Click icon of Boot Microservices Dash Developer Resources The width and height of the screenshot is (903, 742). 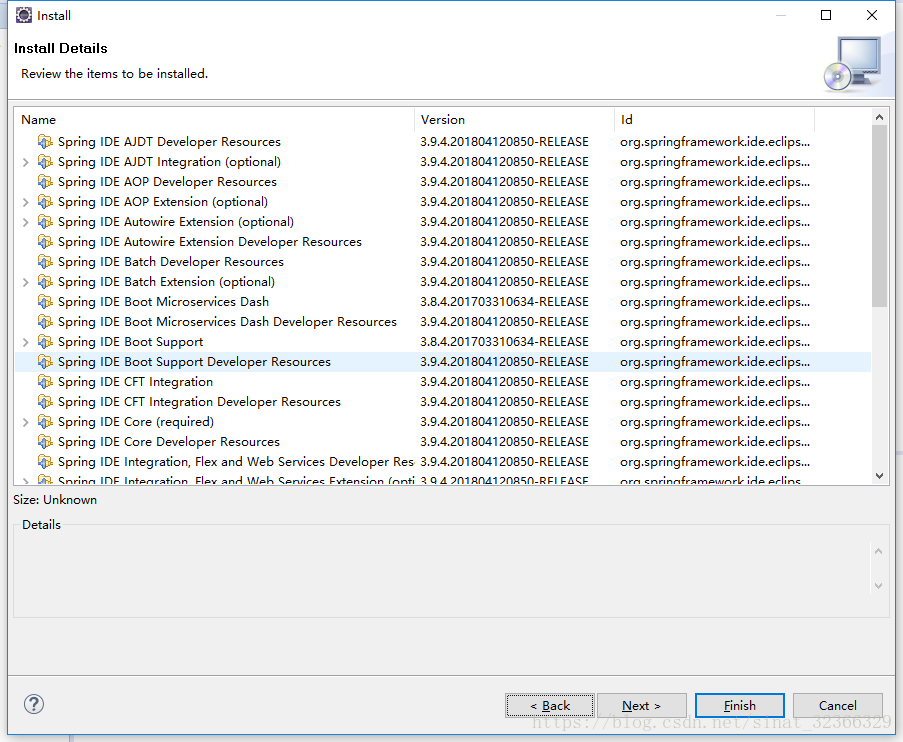point(45,321)
